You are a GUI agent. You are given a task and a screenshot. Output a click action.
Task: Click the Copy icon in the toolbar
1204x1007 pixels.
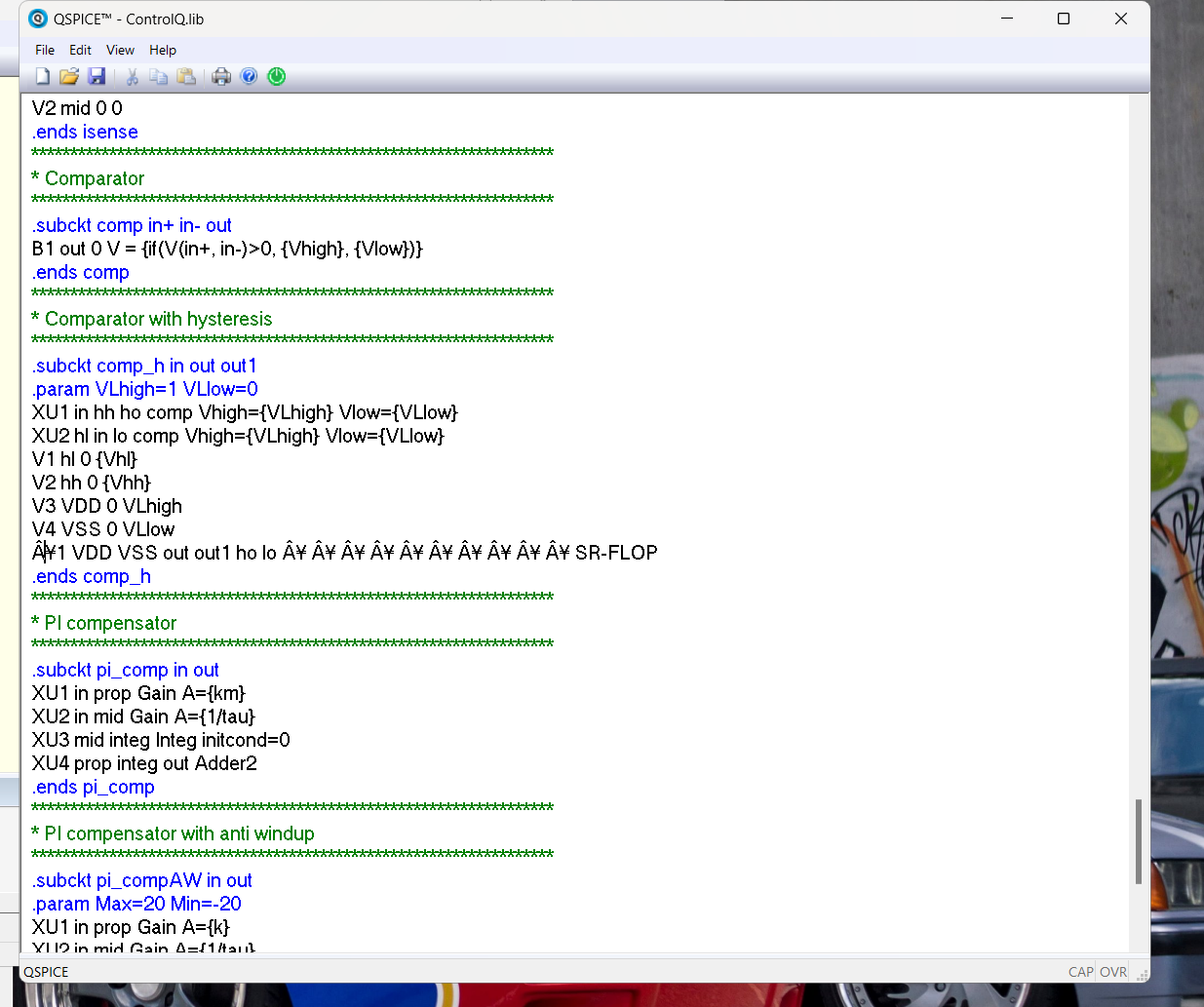tap(159, 76)
